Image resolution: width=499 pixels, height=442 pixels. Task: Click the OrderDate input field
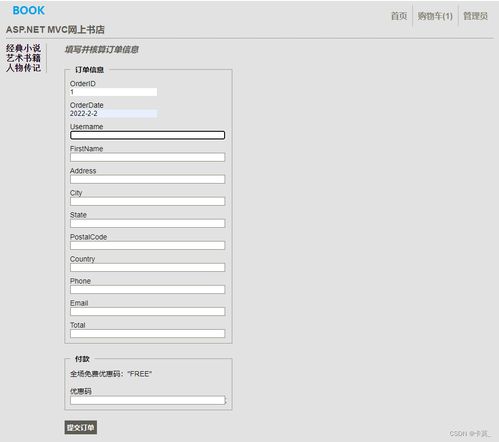113,113
